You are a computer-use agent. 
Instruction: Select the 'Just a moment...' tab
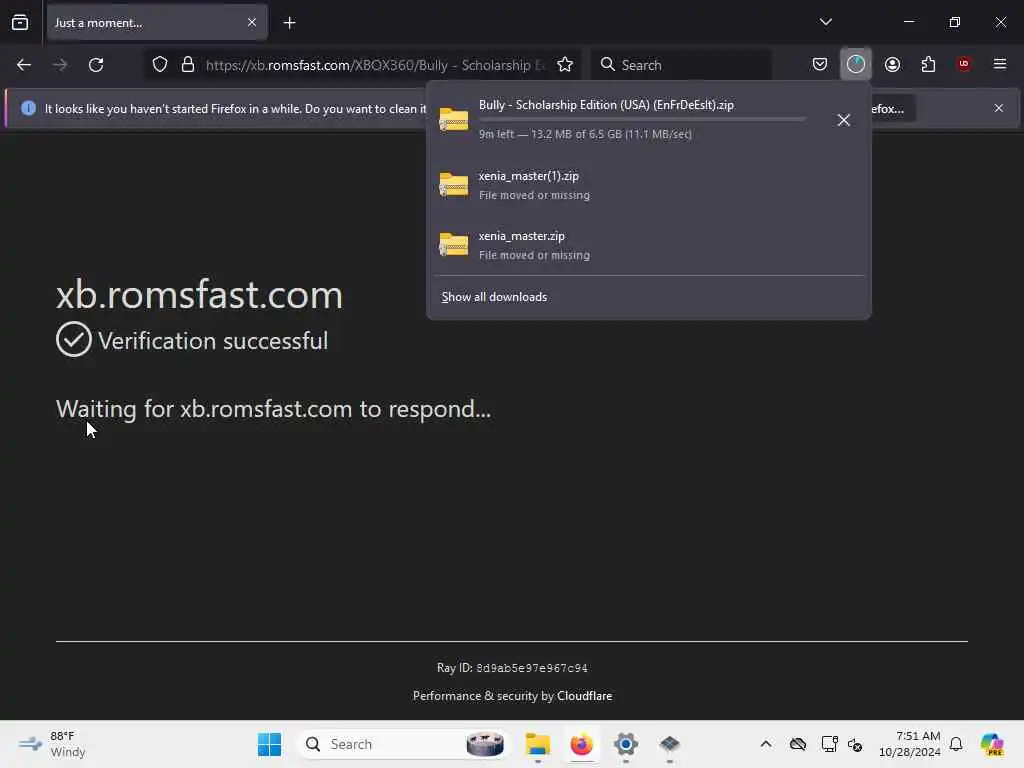157,22
